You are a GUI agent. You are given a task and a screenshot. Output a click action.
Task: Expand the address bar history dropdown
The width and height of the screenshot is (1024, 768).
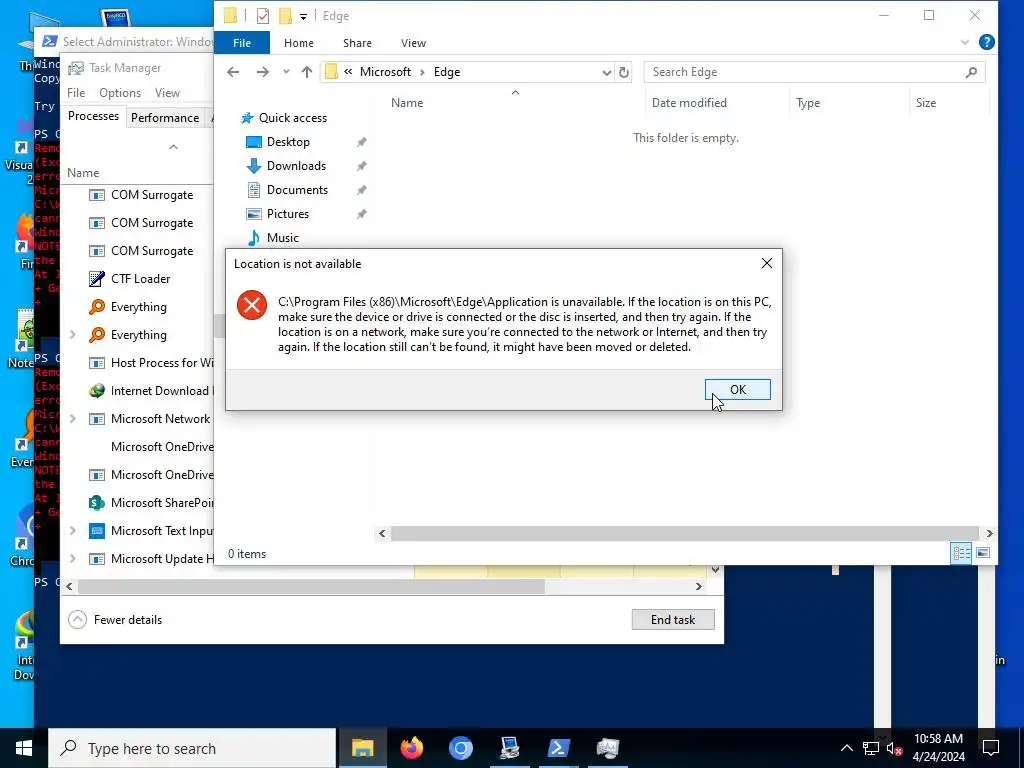(607, 72)
